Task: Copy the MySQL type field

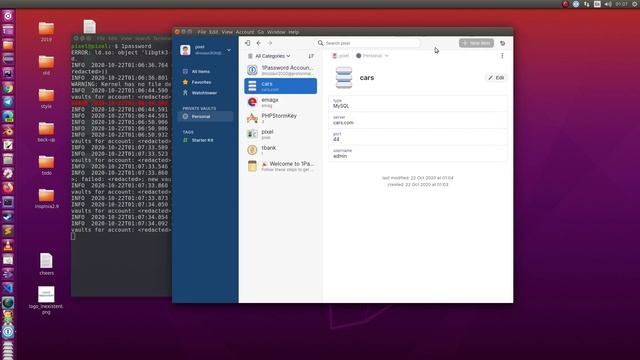Action: (418, 104)
